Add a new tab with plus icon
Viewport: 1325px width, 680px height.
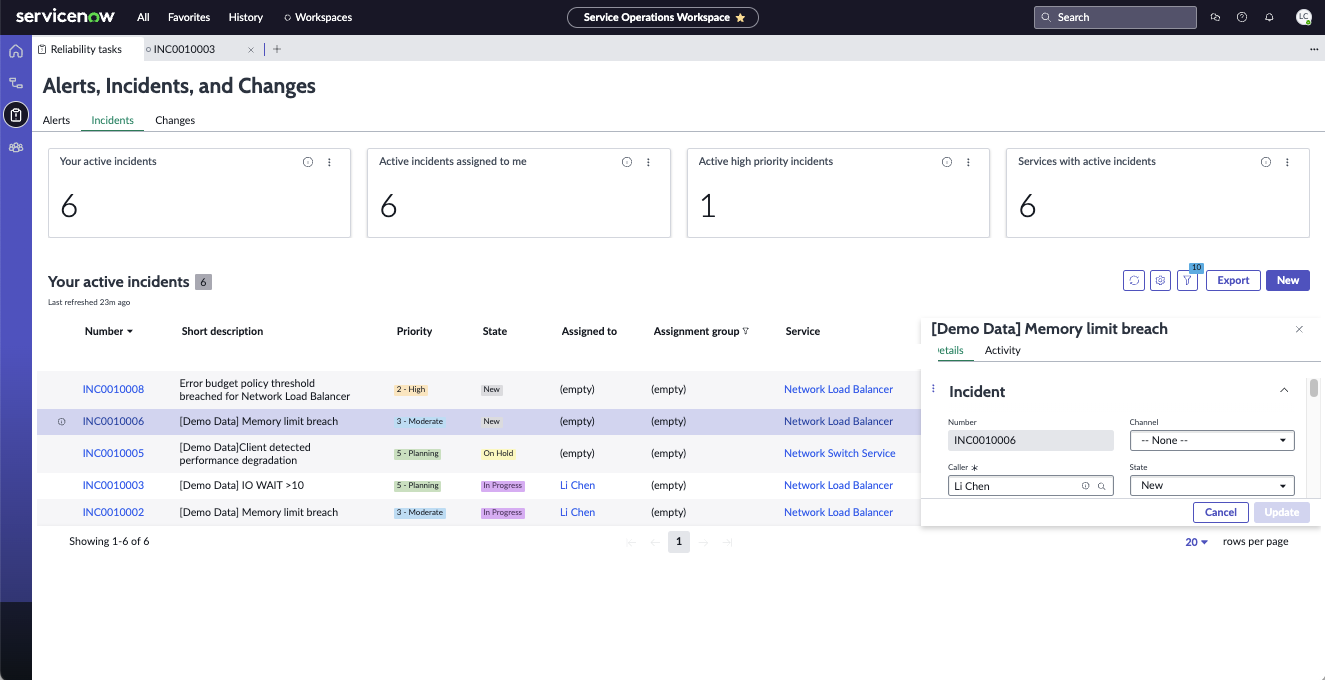pyautogui.click(x=277, y=49)
